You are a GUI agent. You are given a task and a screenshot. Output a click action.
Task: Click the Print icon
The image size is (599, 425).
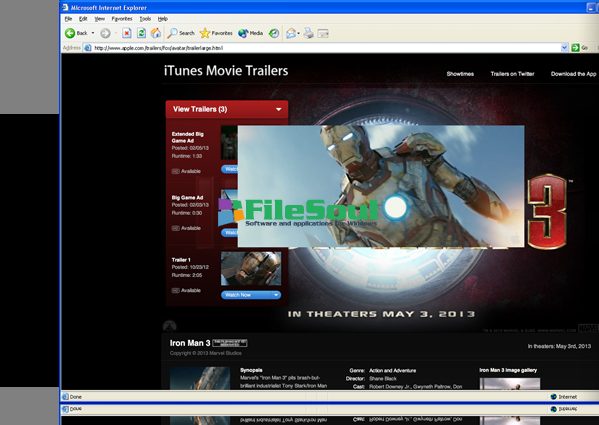coord(309,34)
